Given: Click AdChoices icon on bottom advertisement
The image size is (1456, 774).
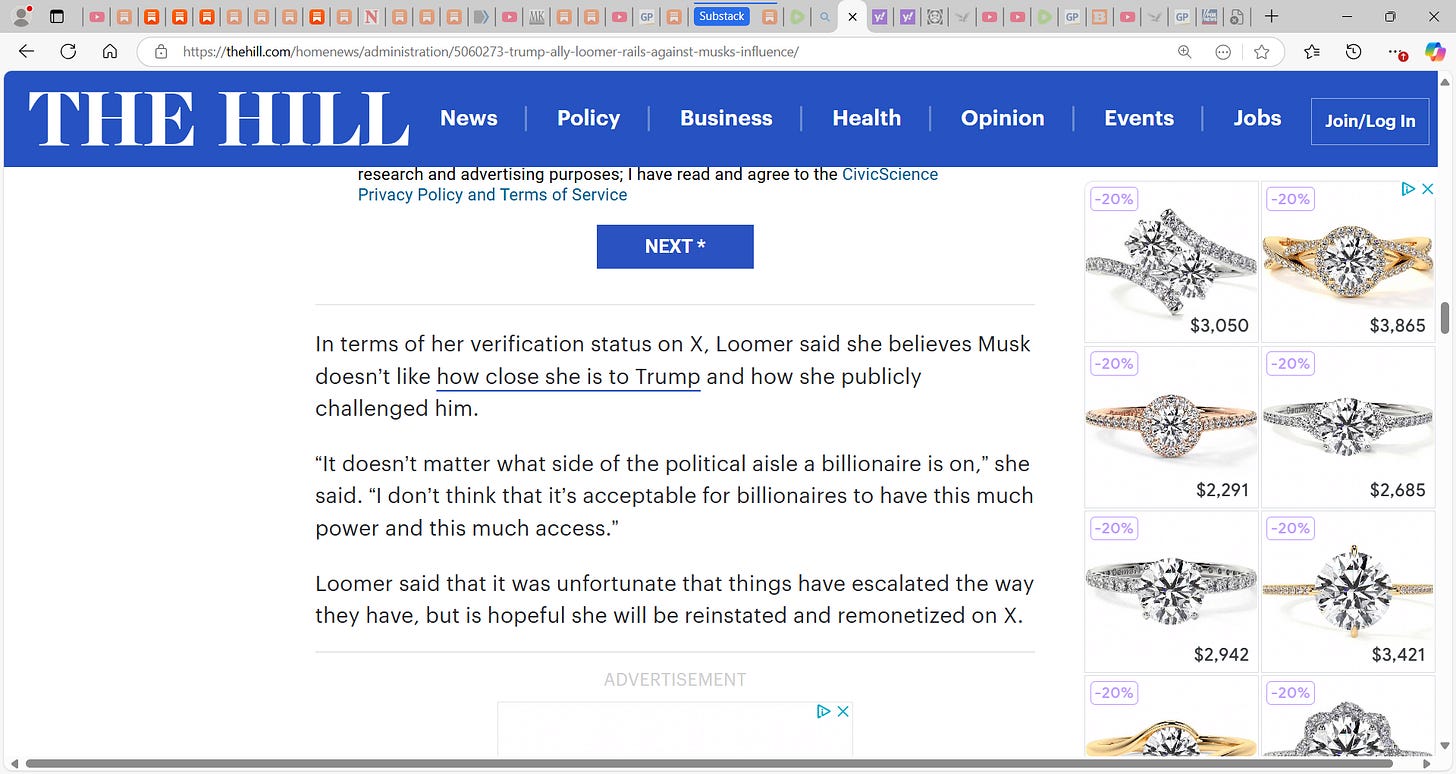Looking at the screenshot, I should pos(823,711).
